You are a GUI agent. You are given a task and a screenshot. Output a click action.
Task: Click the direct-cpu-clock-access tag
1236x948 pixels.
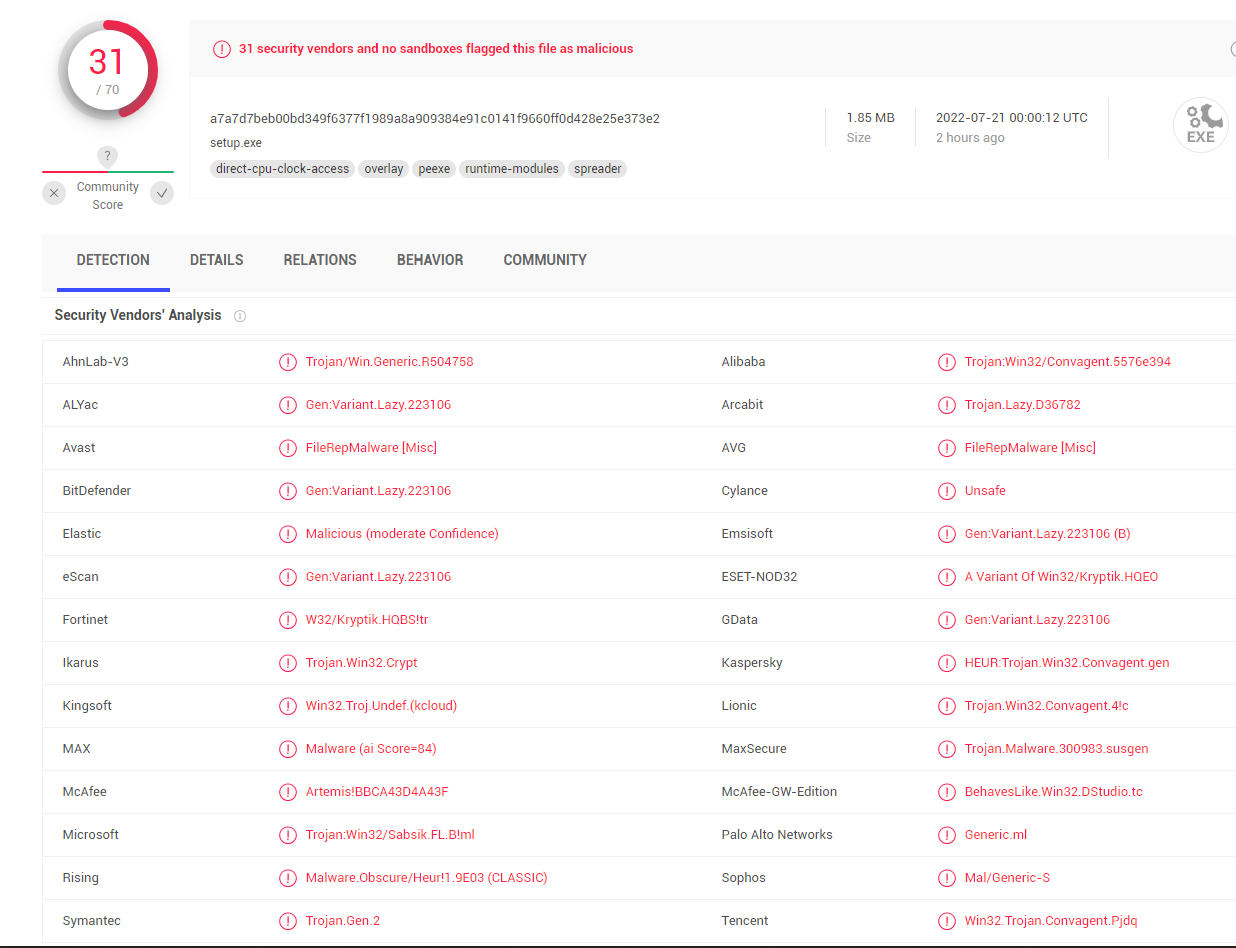[x=283, y=169]
